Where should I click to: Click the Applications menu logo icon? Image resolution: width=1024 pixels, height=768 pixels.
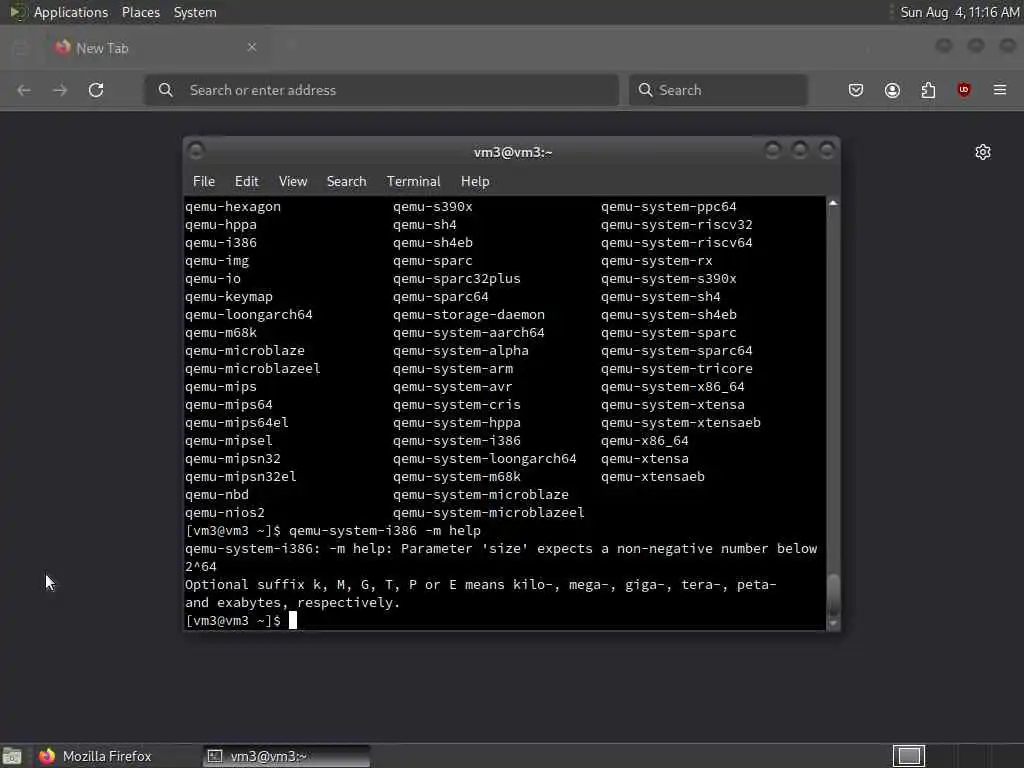click(x=18, y=12)
